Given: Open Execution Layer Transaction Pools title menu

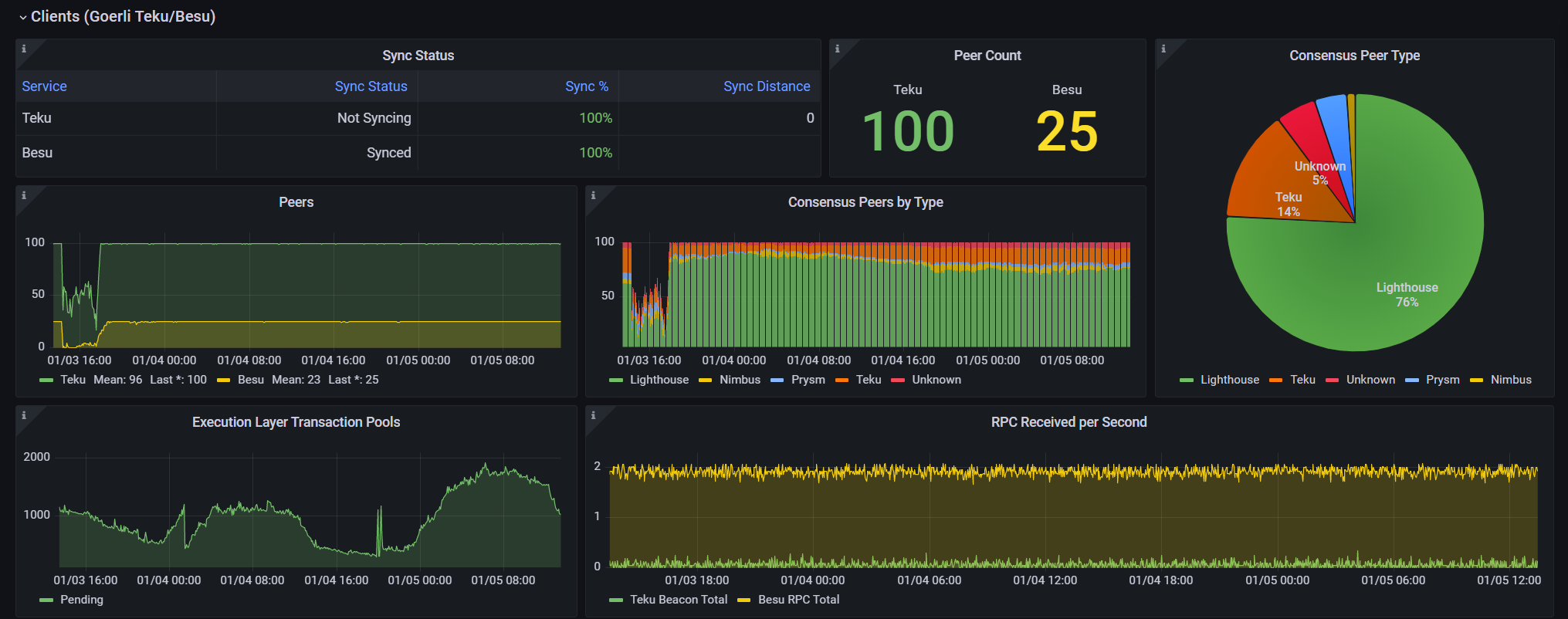Looking at the screenshot, I should click(296, 422).
